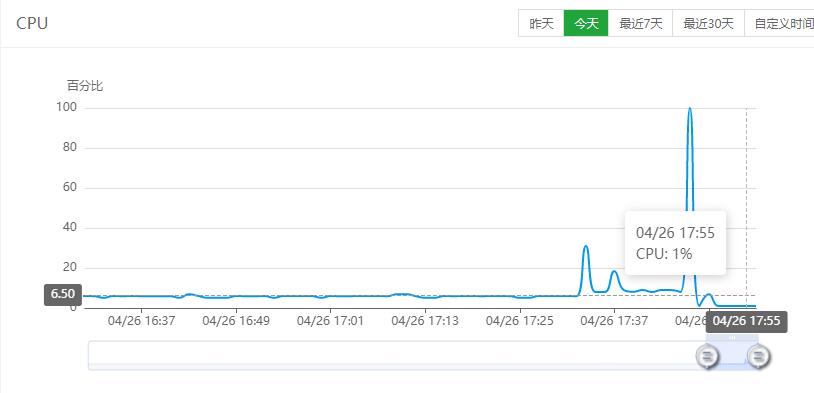This screenshot has height=393, width=814.
Task: Click the 100 percent CPU spike peak
Action: (689, 109)
